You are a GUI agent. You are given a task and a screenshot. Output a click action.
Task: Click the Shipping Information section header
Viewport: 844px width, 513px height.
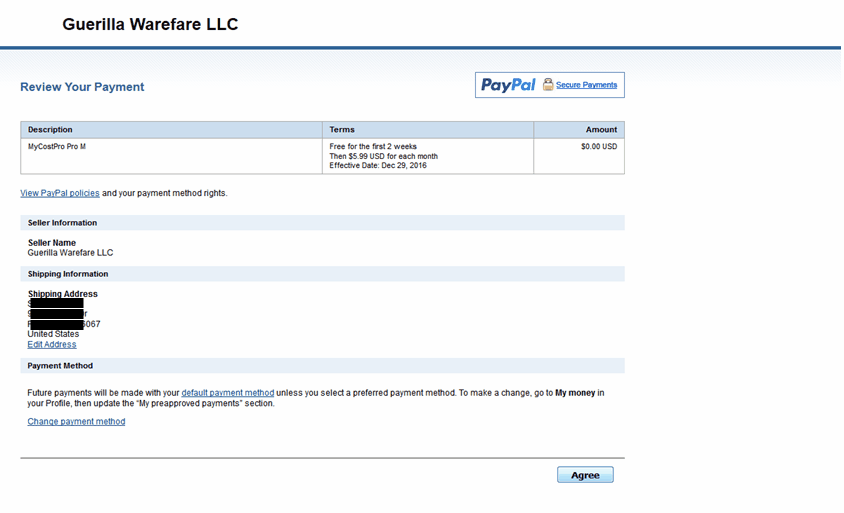[322, 274]
